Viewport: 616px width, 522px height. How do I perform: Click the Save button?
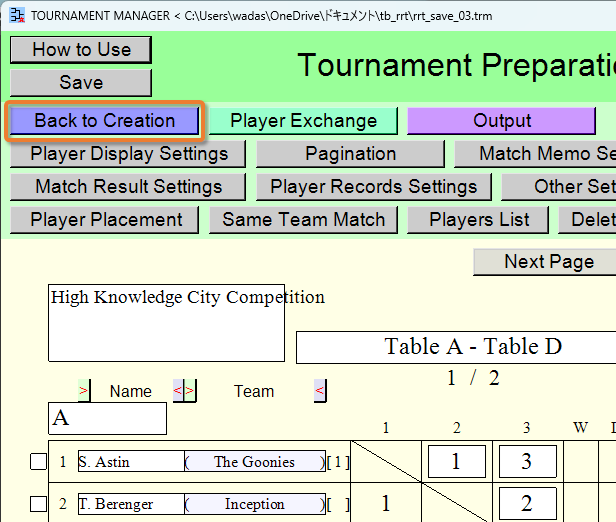81,82
